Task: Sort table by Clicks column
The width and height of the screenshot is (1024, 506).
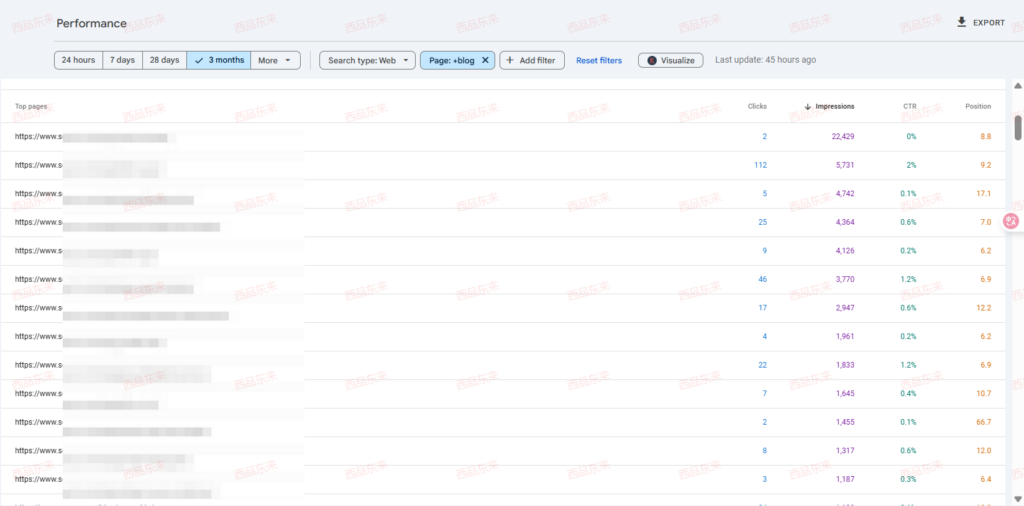Action: tap(757, 106)
